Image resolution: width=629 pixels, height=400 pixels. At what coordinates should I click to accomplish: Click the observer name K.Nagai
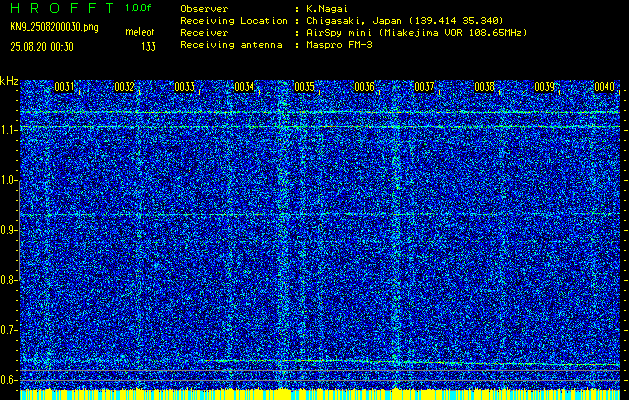point(327,9)
